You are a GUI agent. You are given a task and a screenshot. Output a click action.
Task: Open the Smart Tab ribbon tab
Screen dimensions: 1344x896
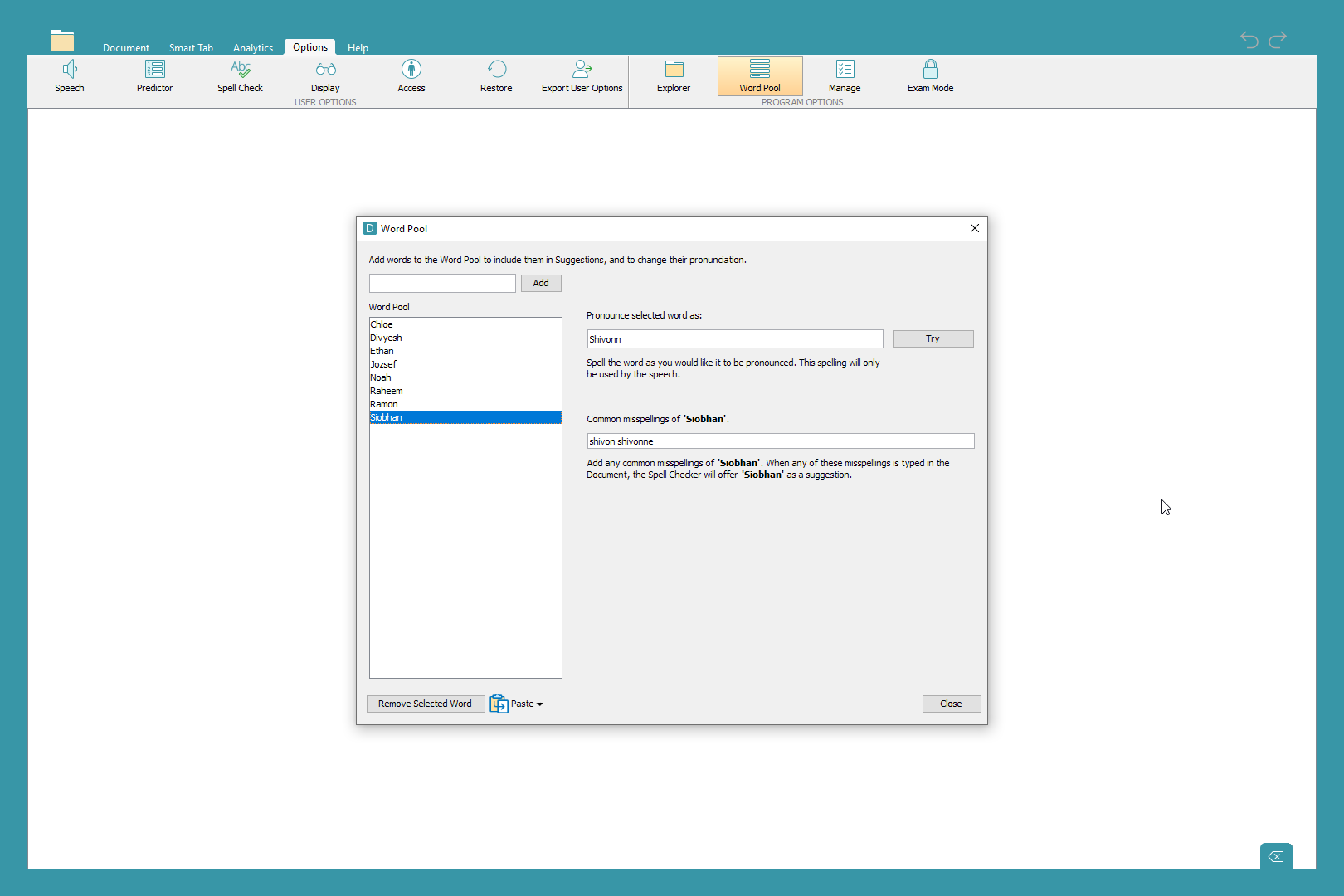pos(191,48)
